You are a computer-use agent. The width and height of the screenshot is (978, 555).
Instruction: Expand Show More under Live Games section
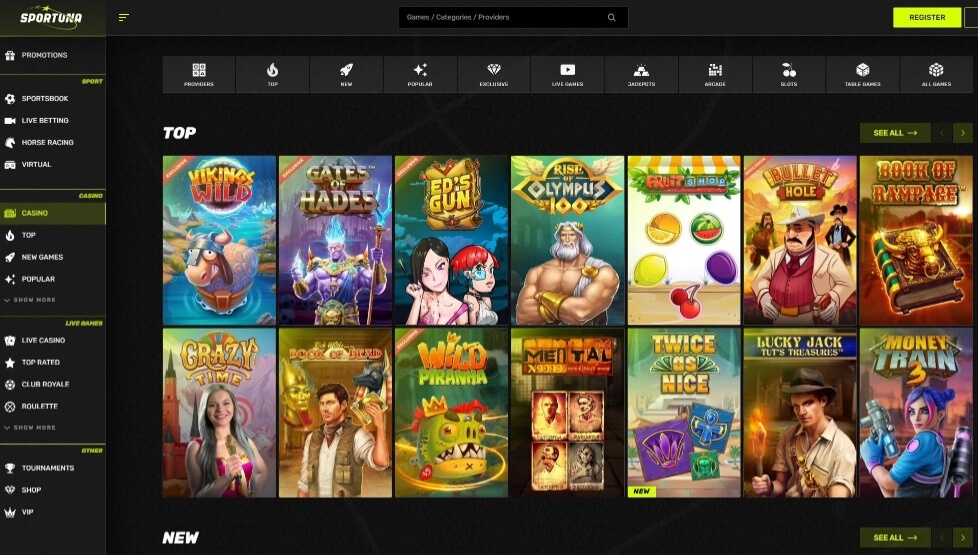point(30,428)
